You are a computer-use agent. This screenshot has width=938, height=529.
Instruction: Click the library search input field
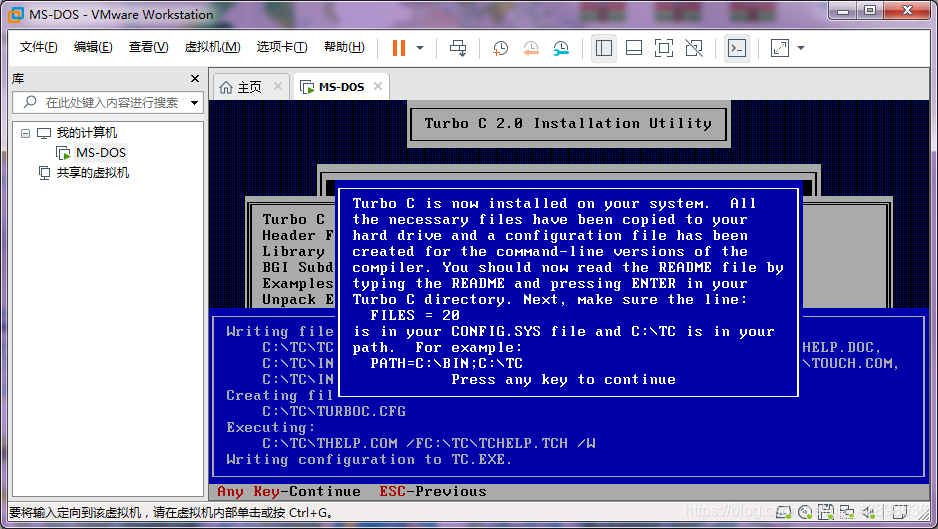(x=108, y=102)
